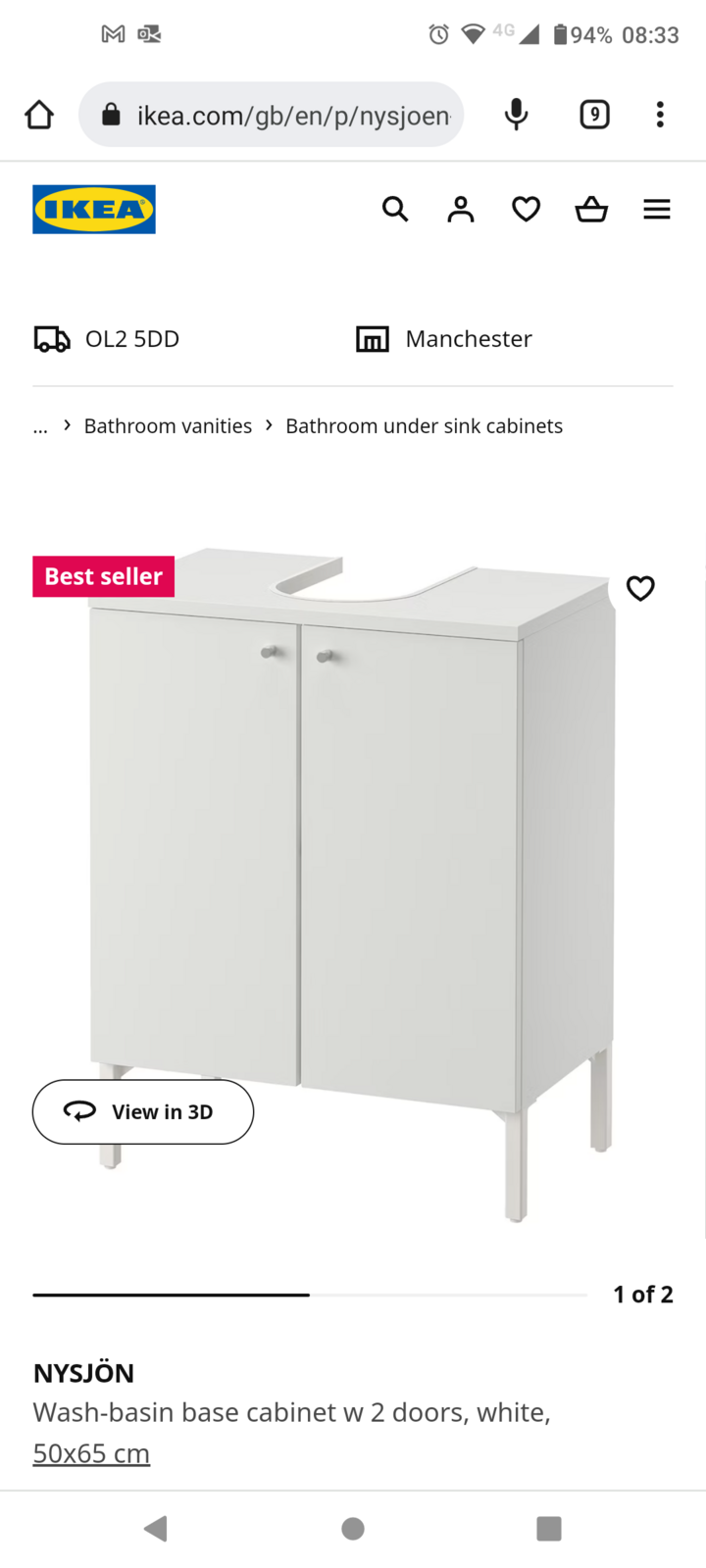Open the shopping basket icon
706x1568 pixels.
(591, 209)
